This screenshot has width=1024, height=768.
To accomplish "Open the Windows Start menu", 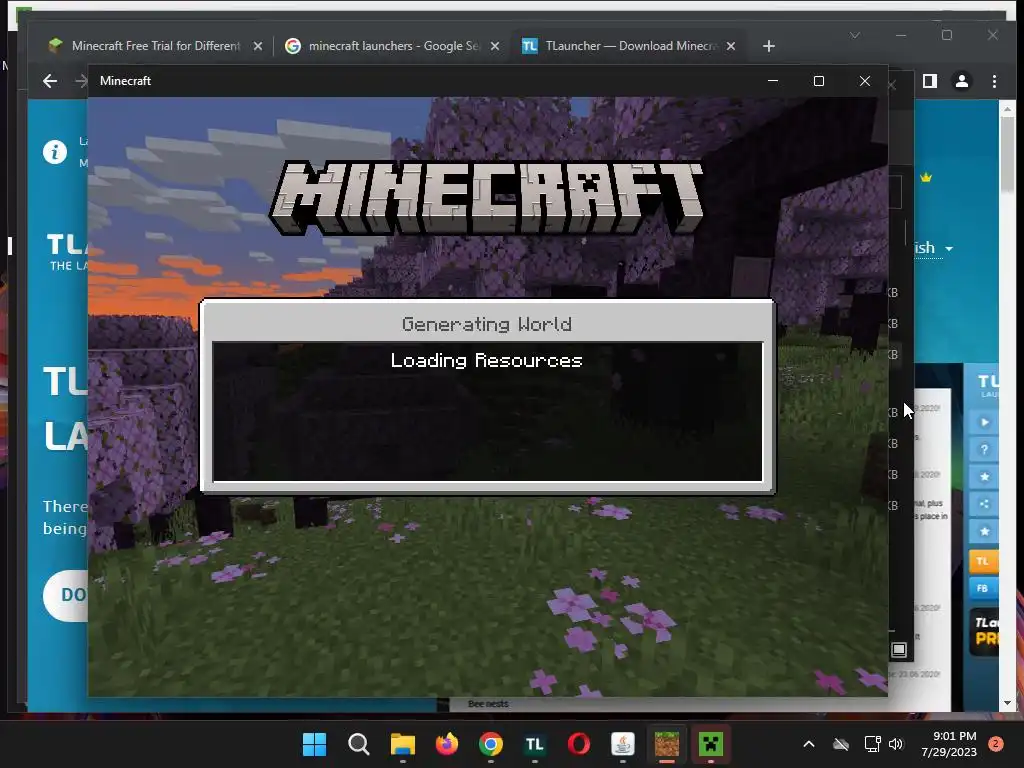I will [314, 744].
